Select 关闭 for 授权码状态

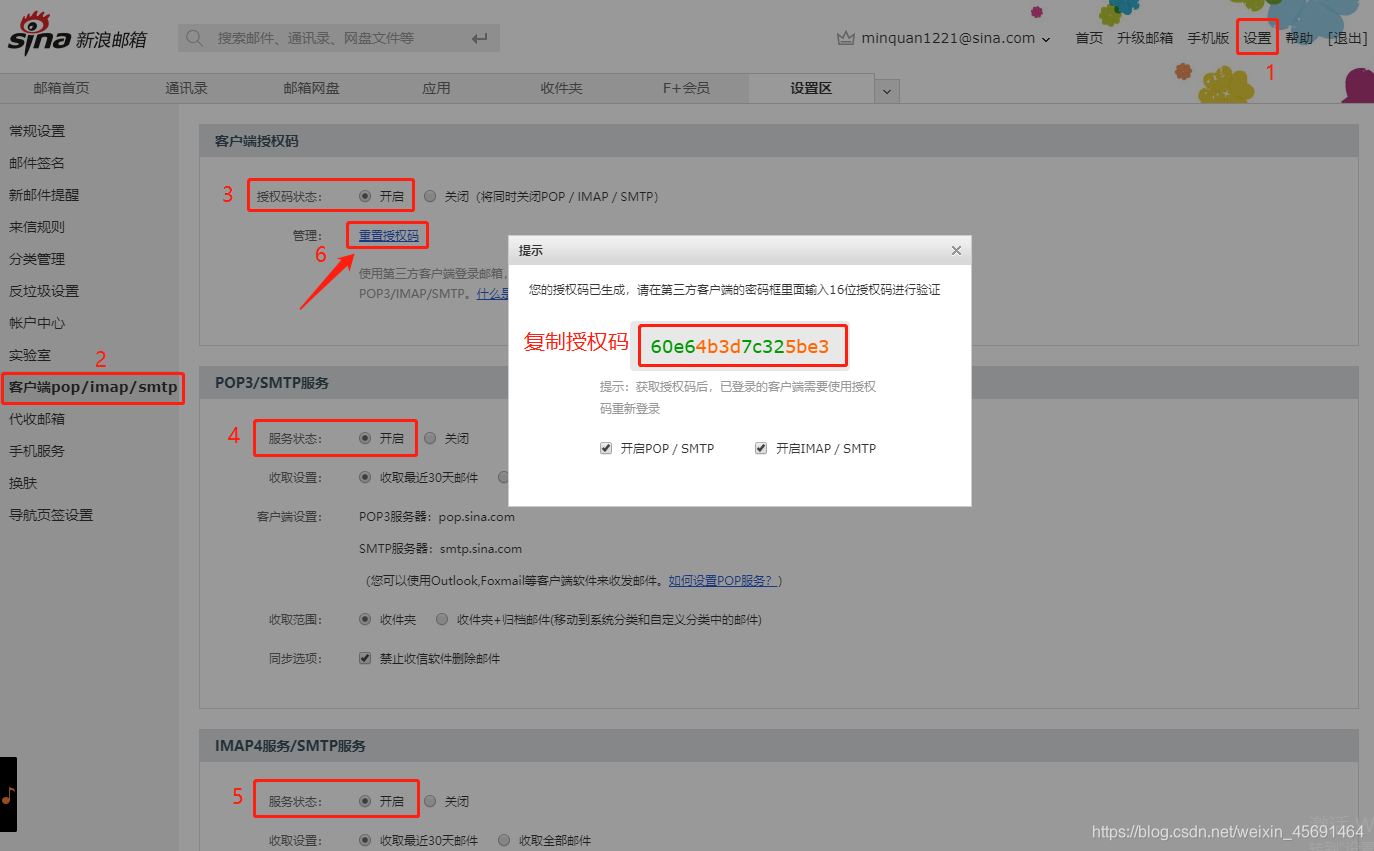pos(430,196)
